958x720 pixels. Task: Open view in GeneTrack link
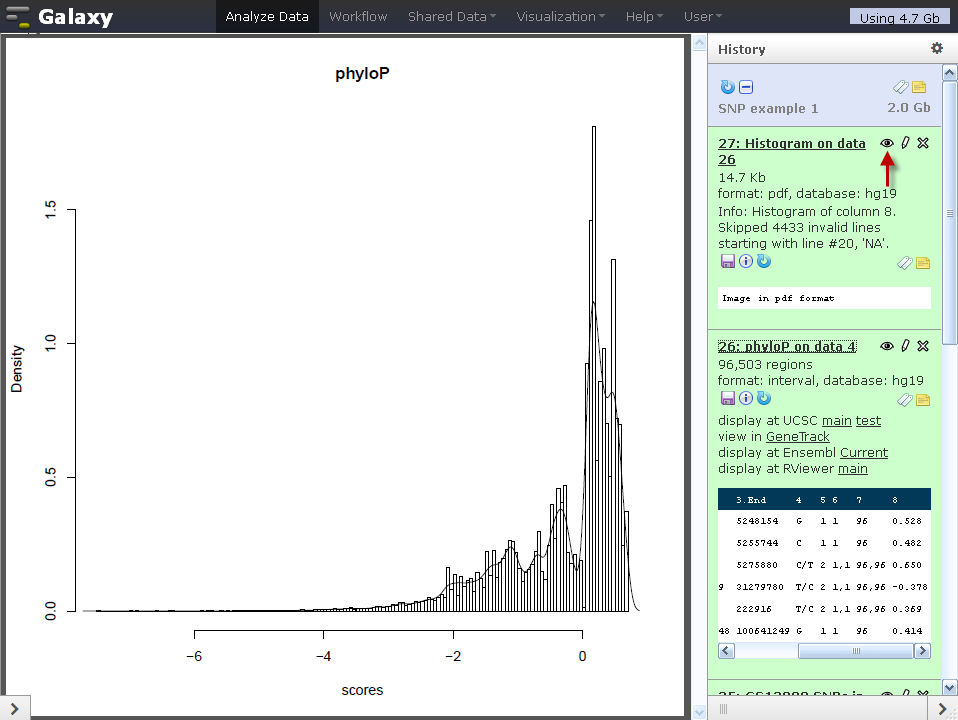tap(797, 436)
